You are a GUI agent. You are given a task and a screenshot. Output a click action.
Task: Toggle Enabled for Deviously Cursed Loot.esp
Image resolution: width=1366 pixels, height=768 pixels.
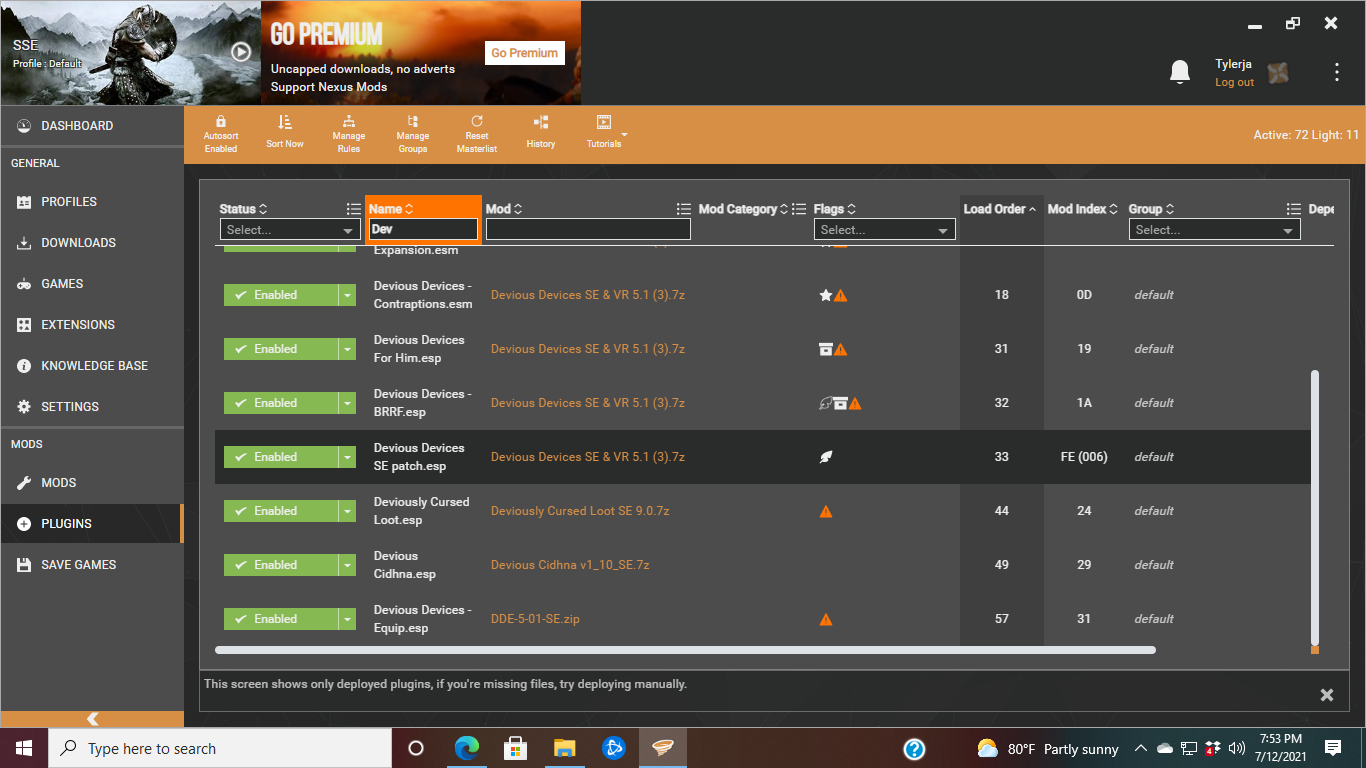pyautogui.click(x=280, y=511)
